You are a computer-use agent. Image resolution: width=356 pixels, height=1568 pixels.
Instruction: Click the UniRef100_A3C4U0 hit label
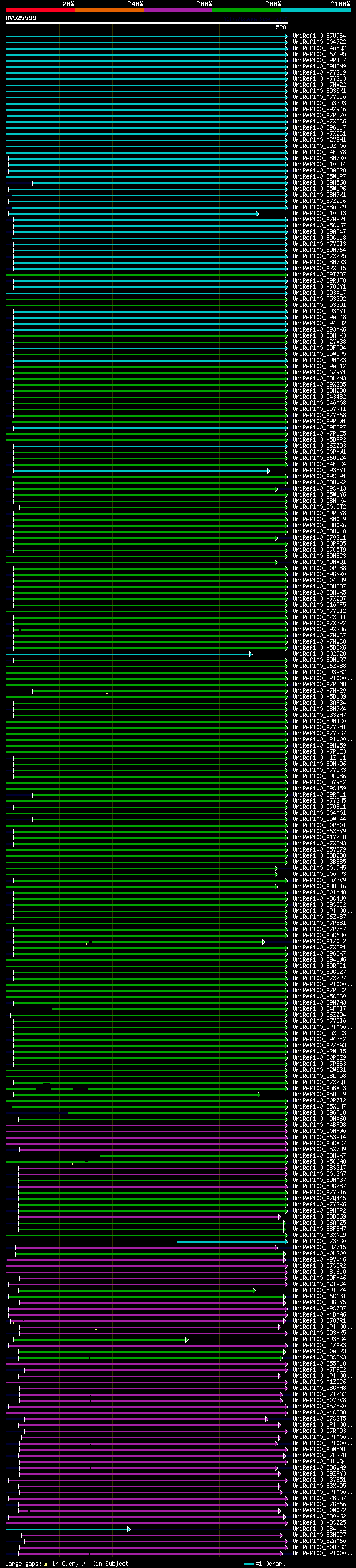(x=319, y=898)
